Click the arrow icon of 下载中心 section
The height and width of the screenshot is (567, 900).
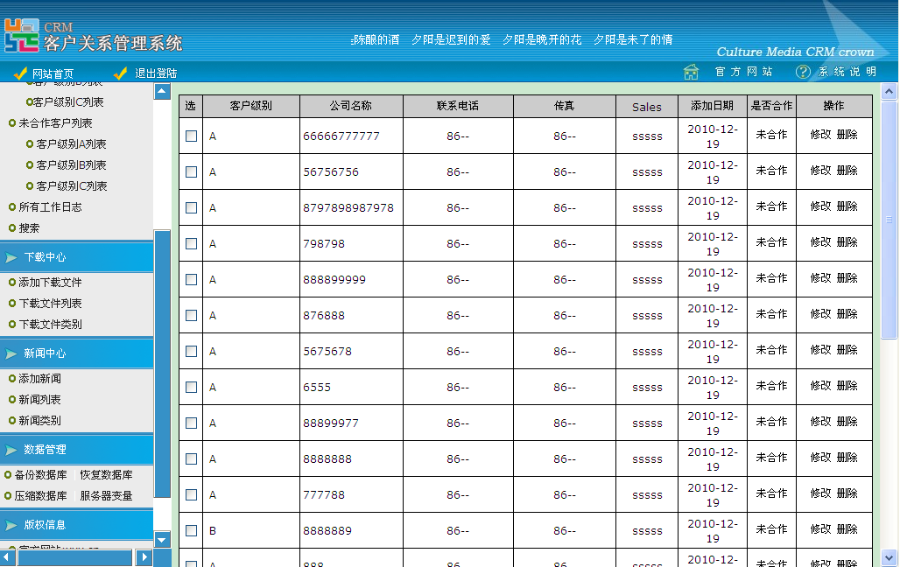[x=11, y=258]
